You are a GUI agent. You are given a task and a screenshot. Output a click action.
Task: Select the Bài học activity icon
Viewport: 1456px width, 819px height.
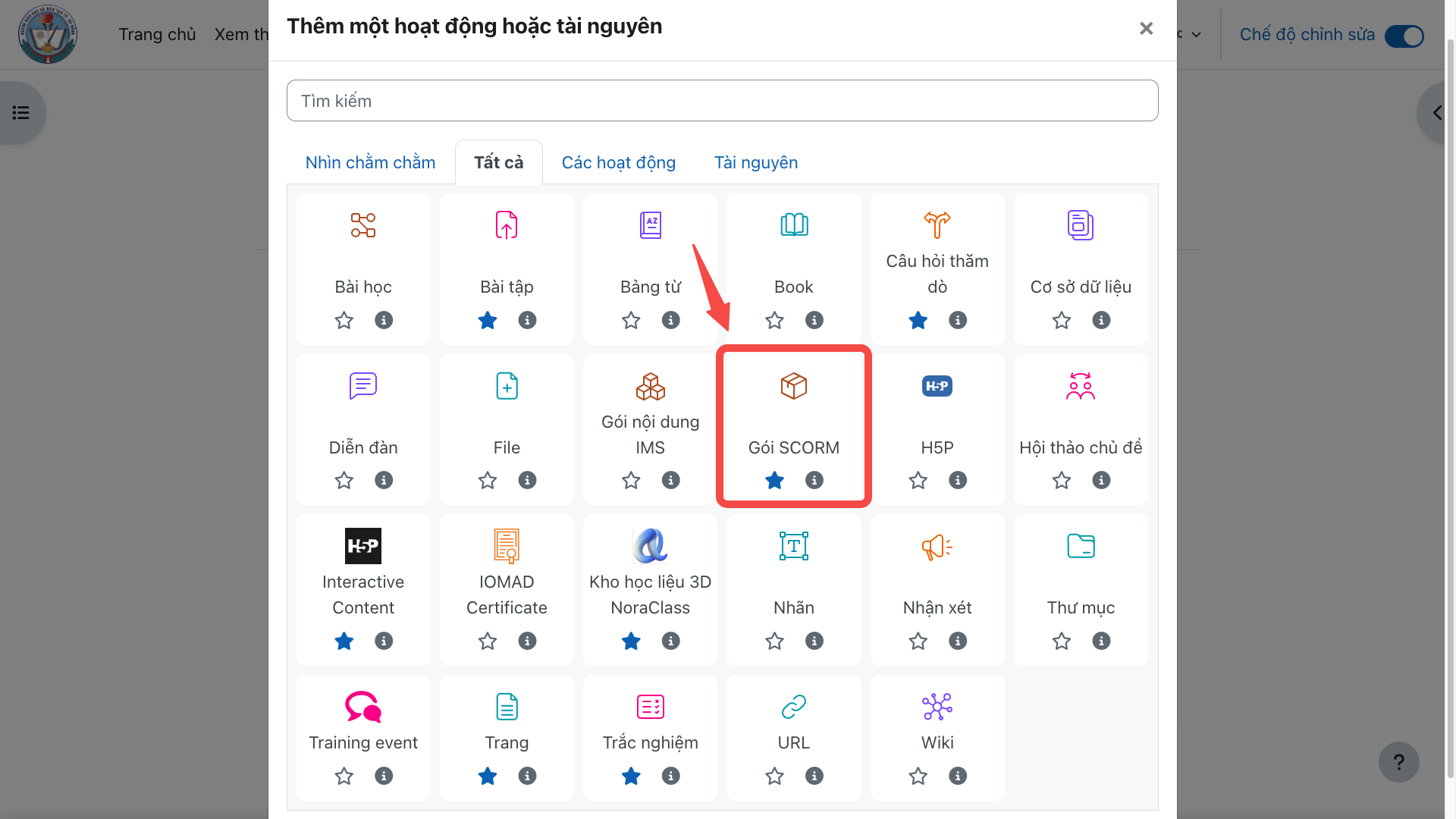[x=363, y=225]
